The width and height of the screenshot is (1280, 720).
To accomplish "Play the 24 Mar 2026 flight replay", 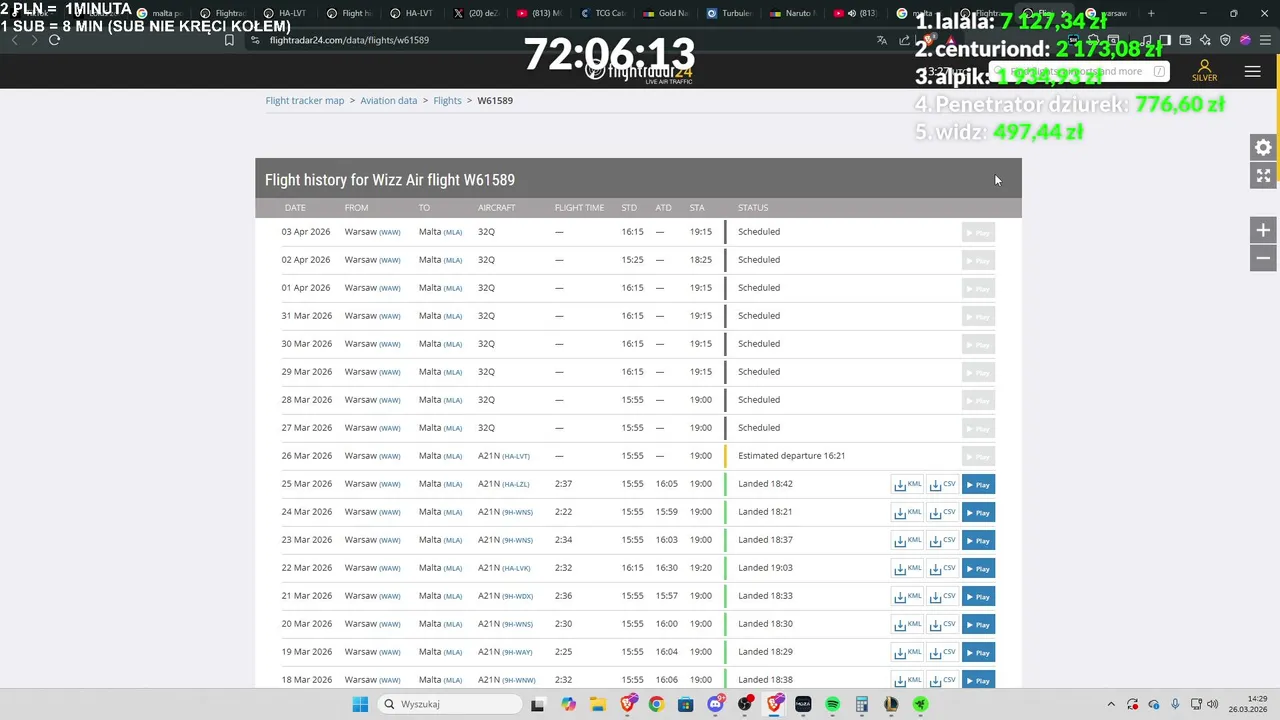I will click(978, 513).
